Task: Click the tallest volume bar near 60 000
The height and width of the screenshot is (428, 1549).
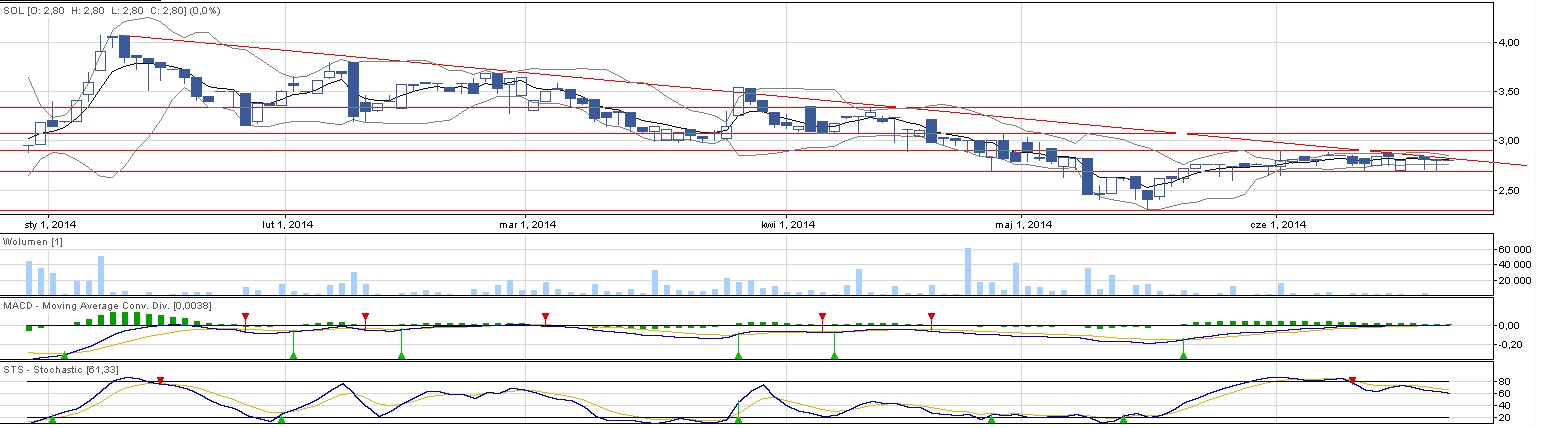Action: (x=968, y=271)
